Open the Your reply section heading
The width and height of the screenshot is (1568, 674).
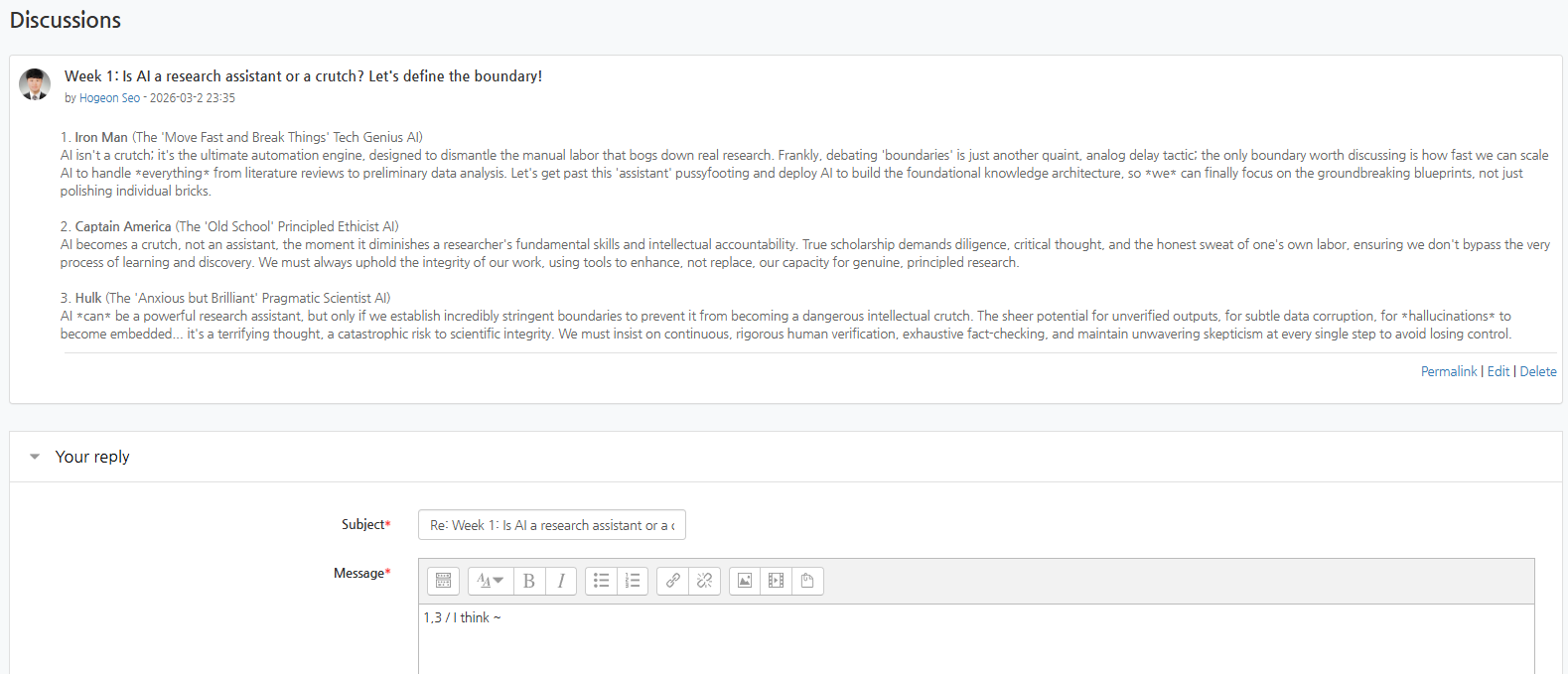[x=92, y=457]
